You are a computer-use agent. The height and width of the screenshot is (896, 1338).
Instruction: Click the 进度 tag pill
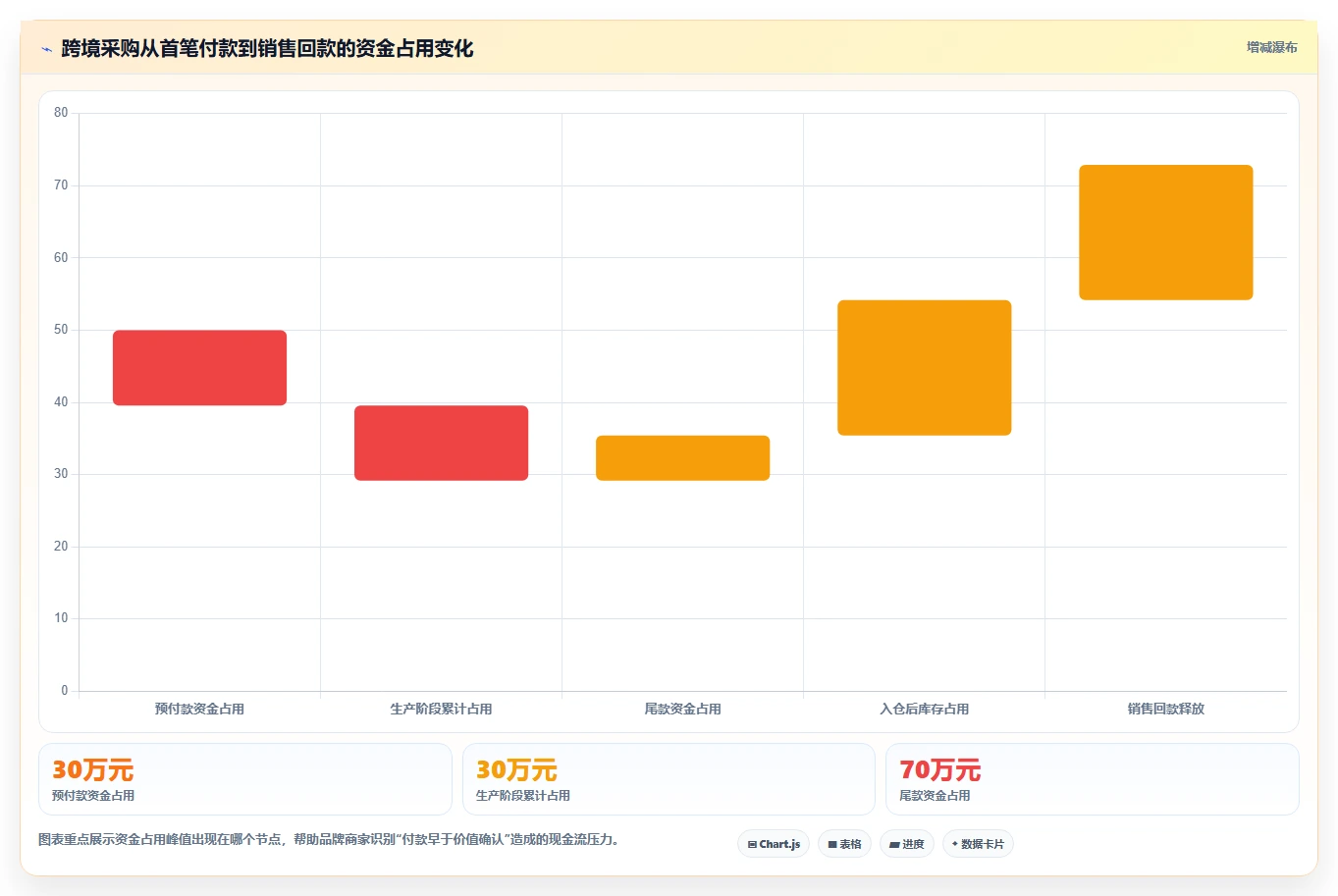(907, 844)
